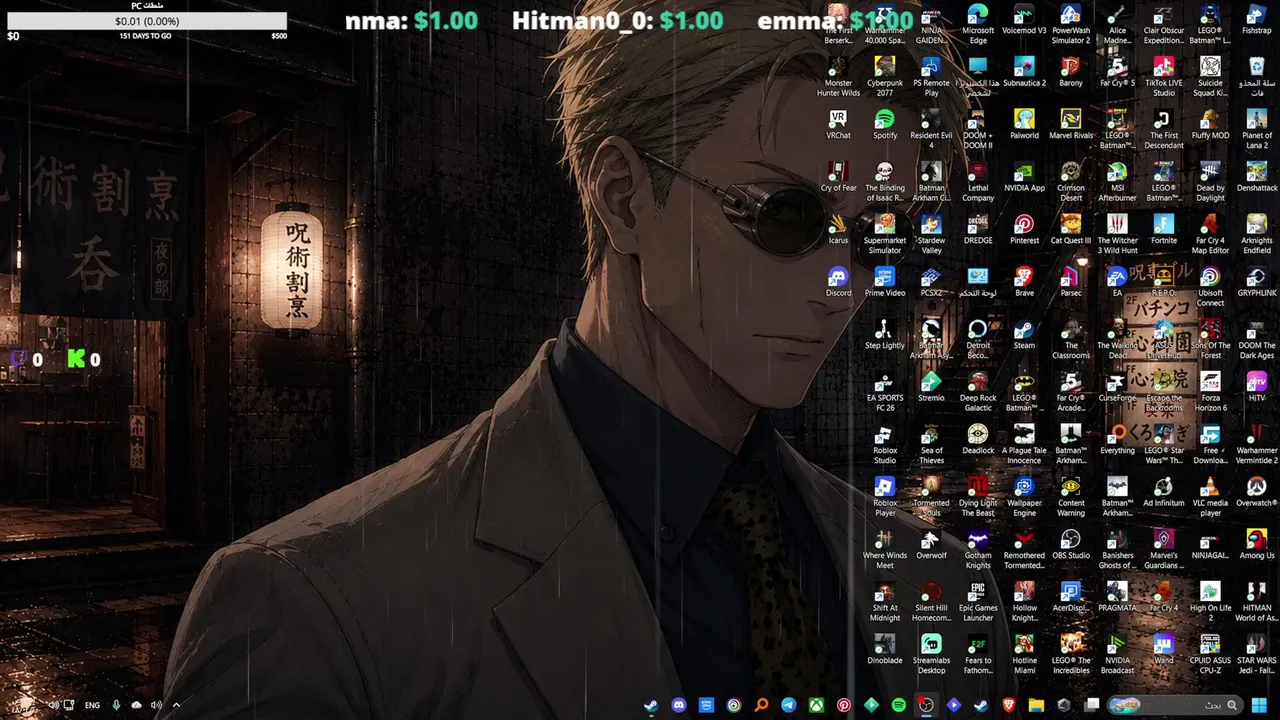Image resolution: width=1280 pixels, height=720 pixels.
Task: Open Discord from the taskbar
Action: 679,705
